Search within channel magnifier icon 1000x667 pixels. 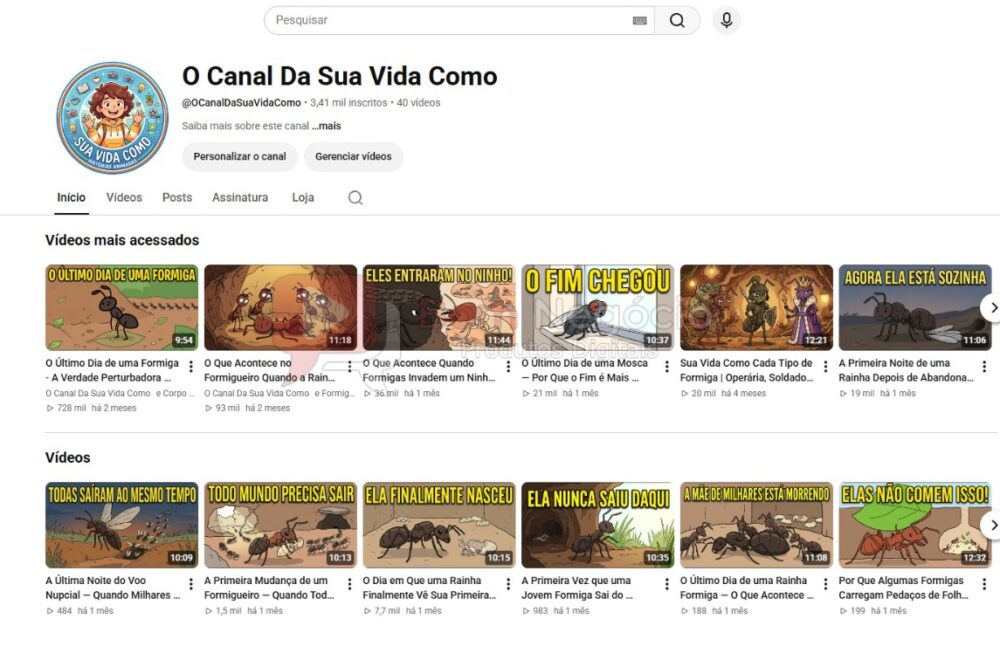pos(355,198)
